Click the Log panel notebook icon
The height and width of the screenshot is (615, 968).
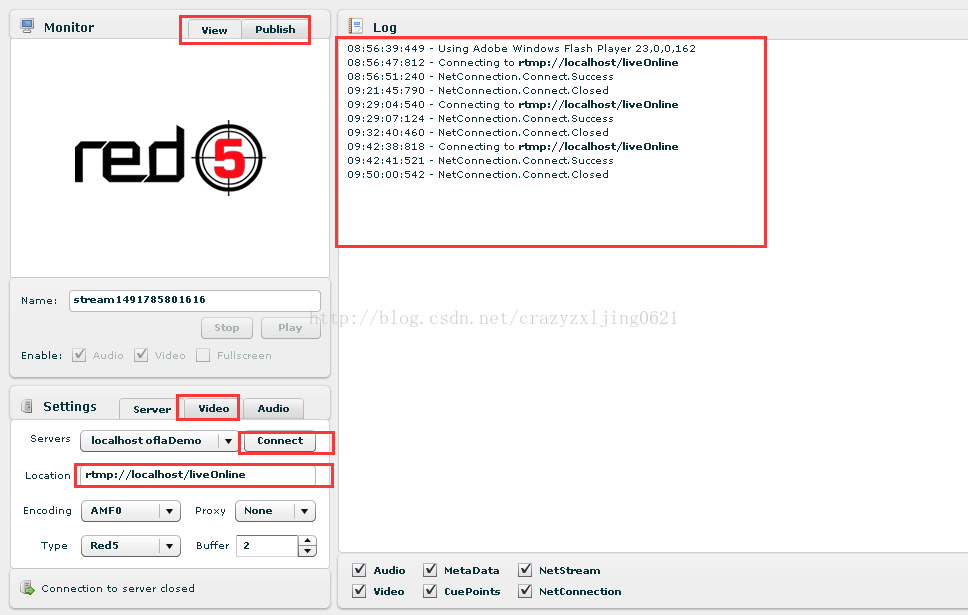[x=356, y=26]
